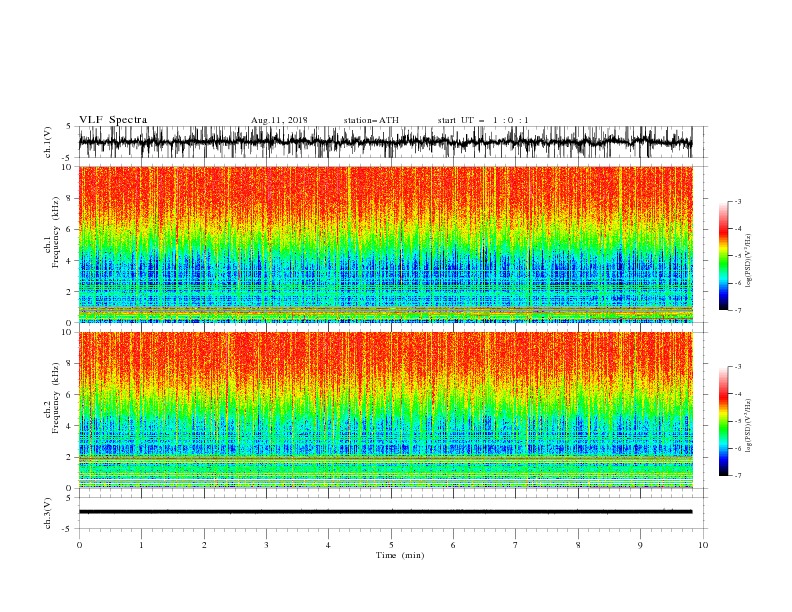Click the ch.1 spectrogram color bar
This screenshot has height=612, width=792.
tap(723, 256)
